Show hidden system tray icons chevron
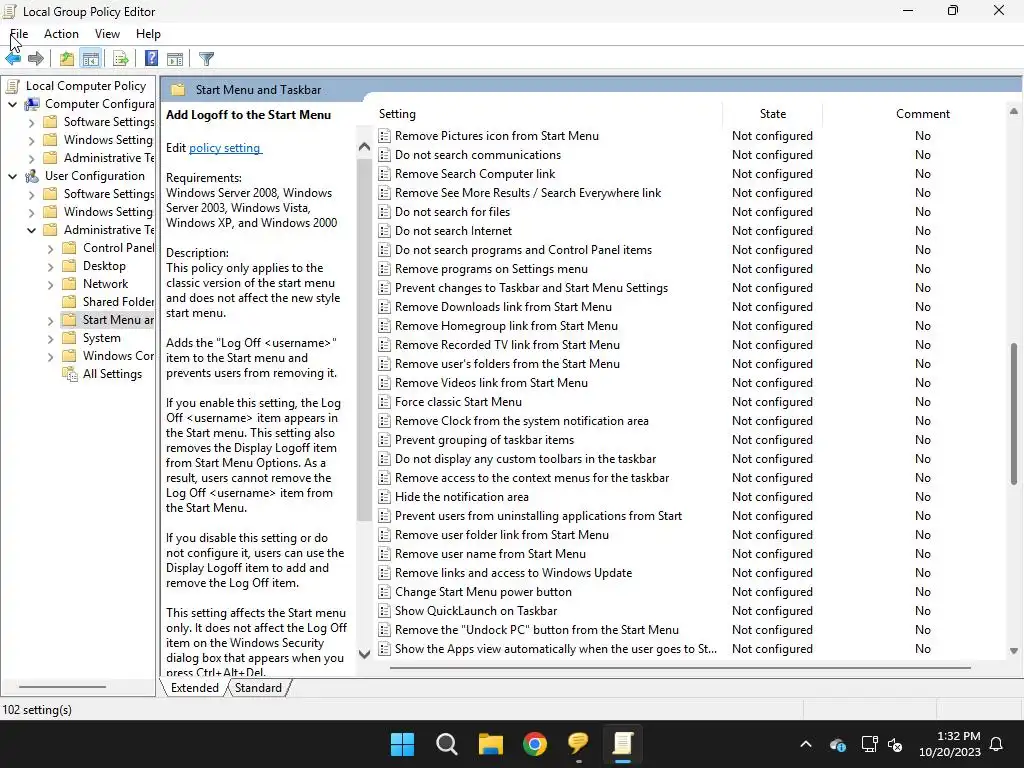The height and width of the screenshot is (768, 1024). click(x=806, y=744)
